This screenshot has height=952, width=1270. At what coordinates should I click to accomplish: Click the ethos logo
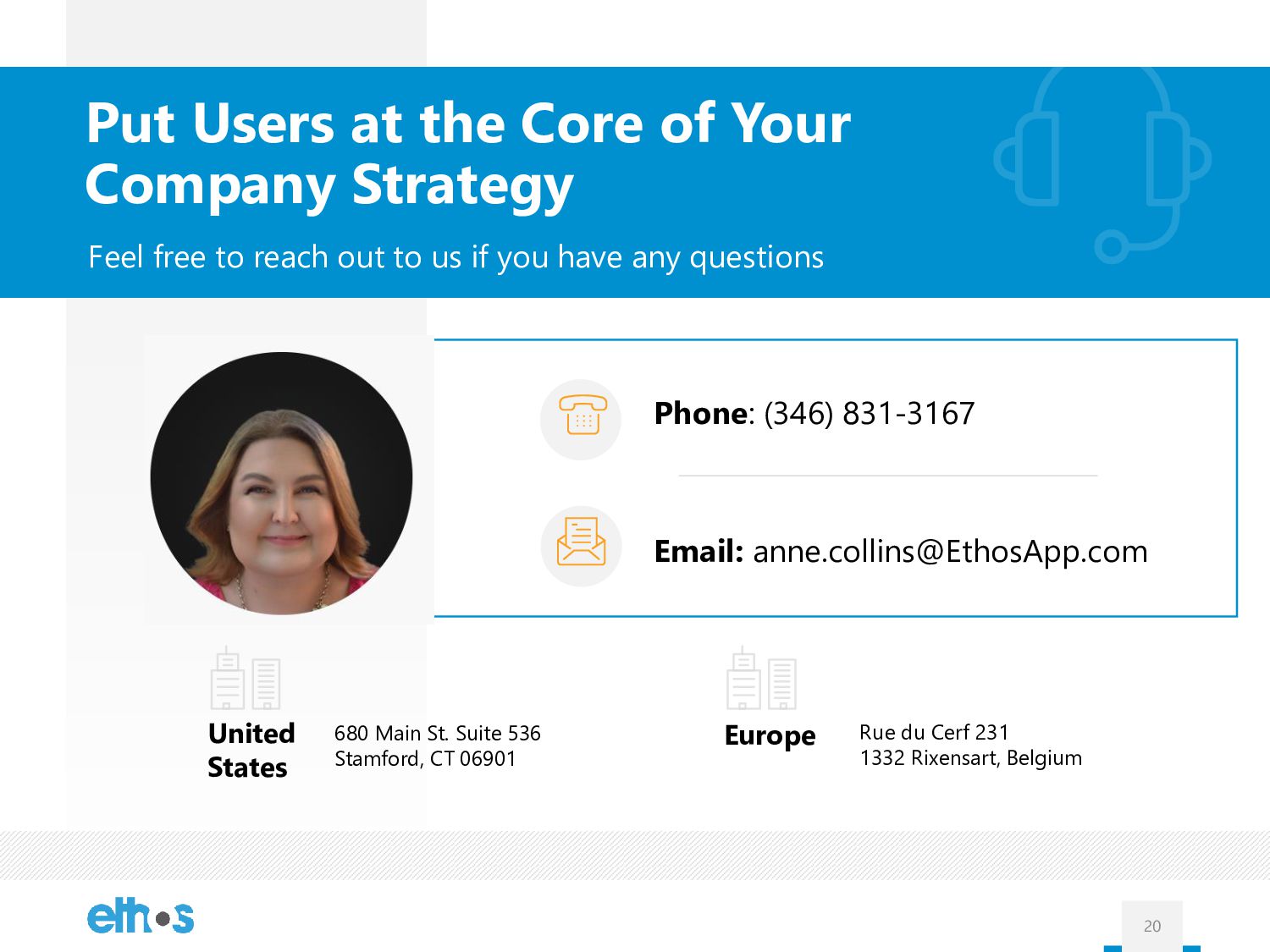(x=141, y=917)
